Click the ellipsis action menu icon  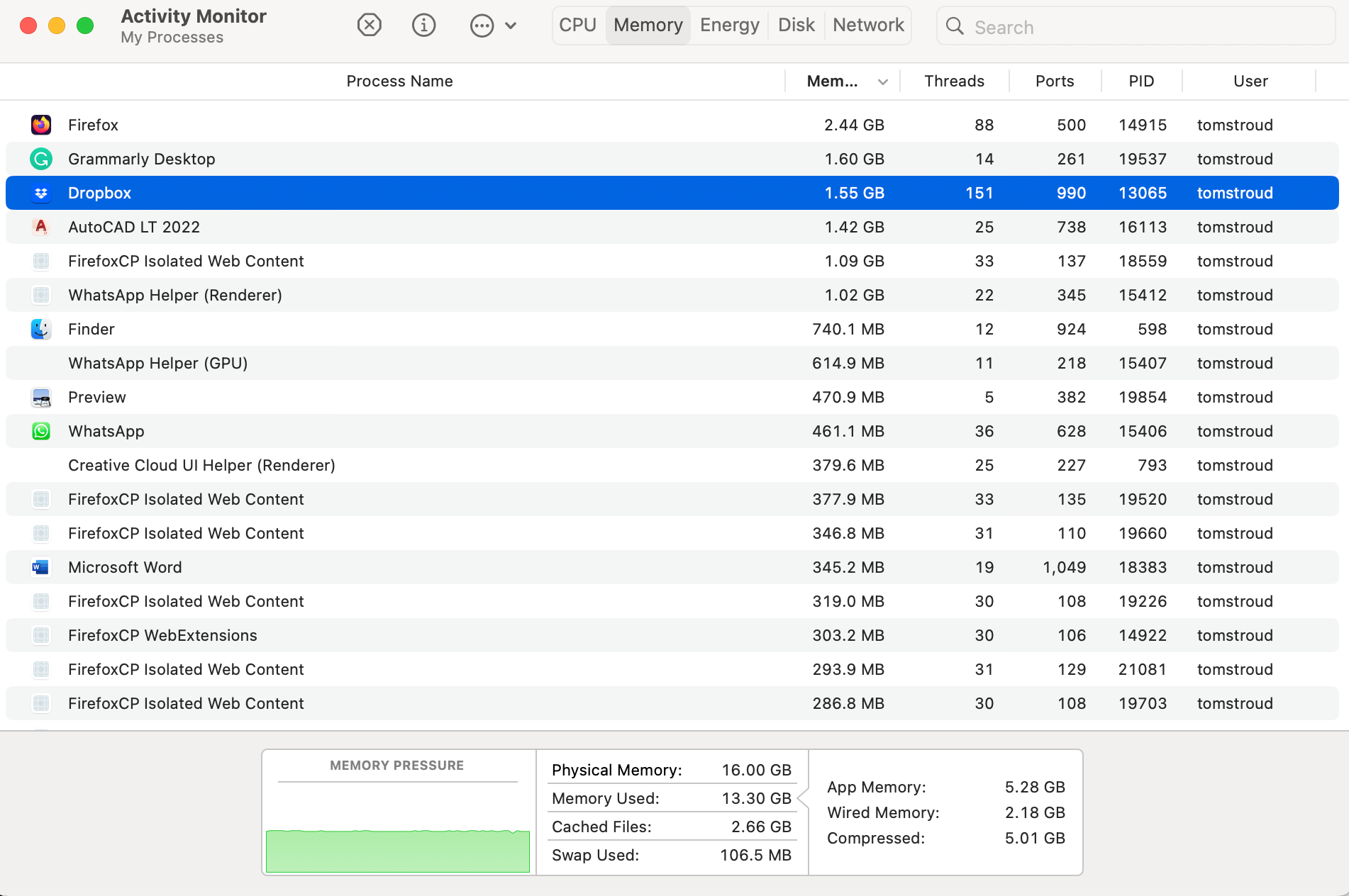pyautogui.click(x=482, y=26)
